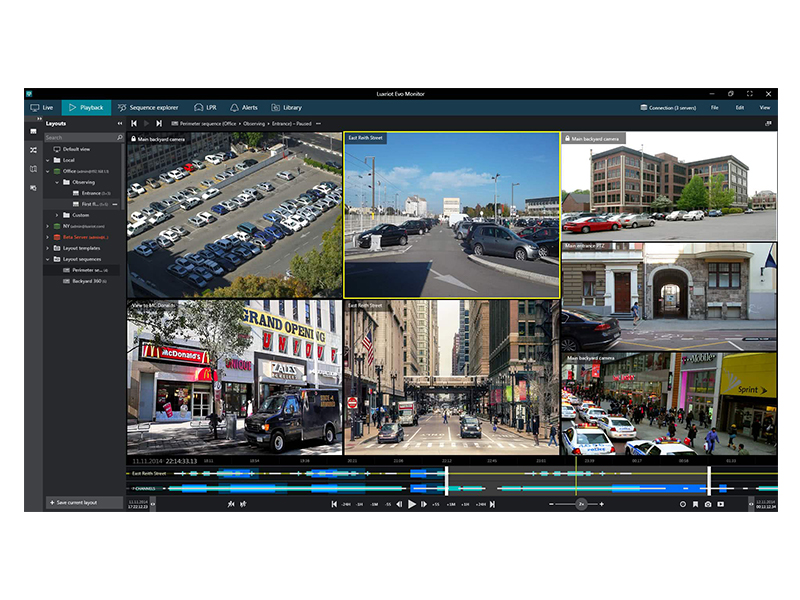
Task: Adjust the playback speed slider
Action: (x=581, y=505)
